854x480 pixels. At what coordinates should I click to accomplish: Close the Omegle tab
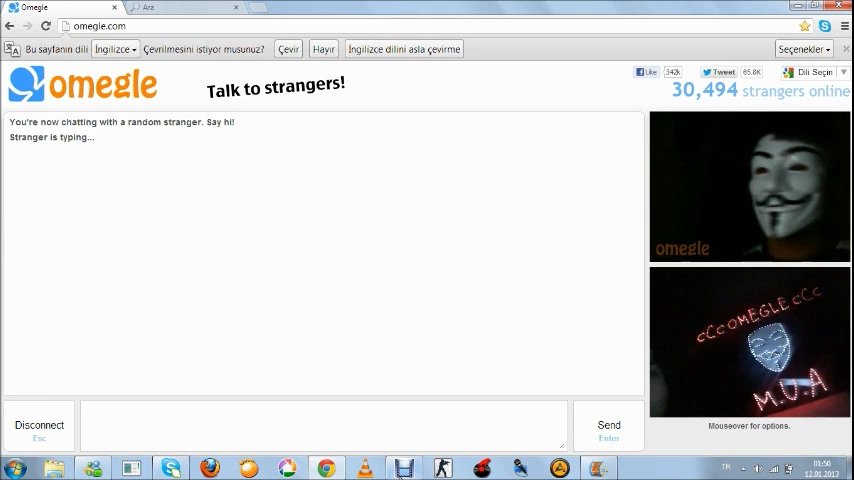[x=114, y=8]
